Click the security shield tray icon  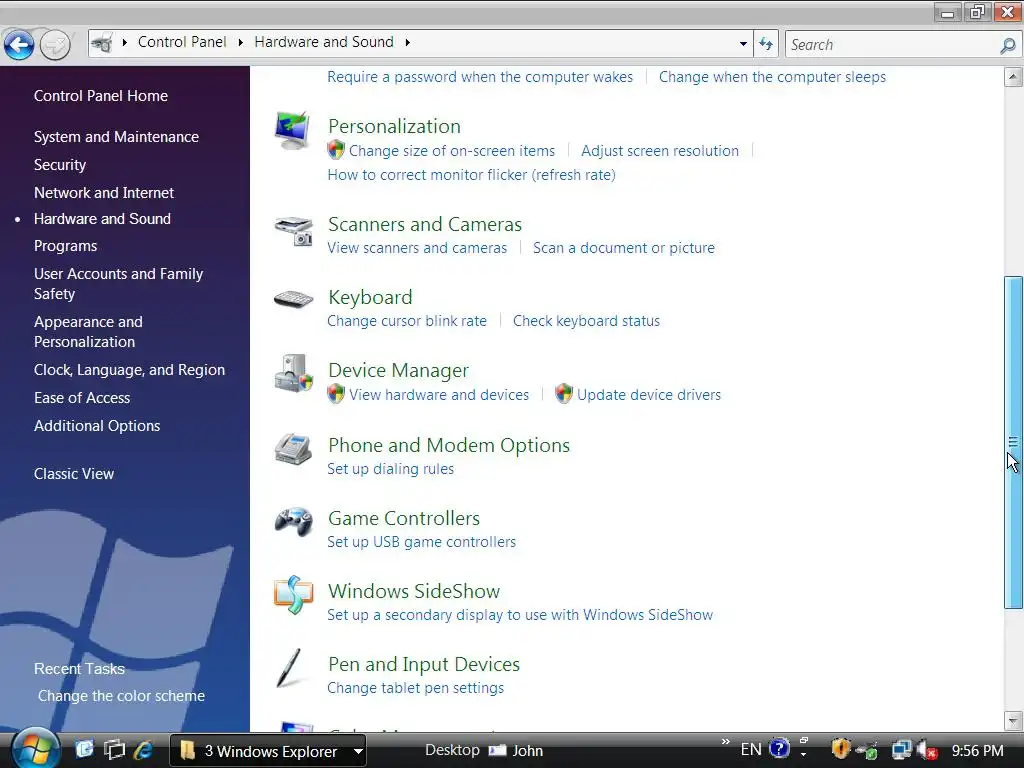pyautogui.click(x=840, y=749)
